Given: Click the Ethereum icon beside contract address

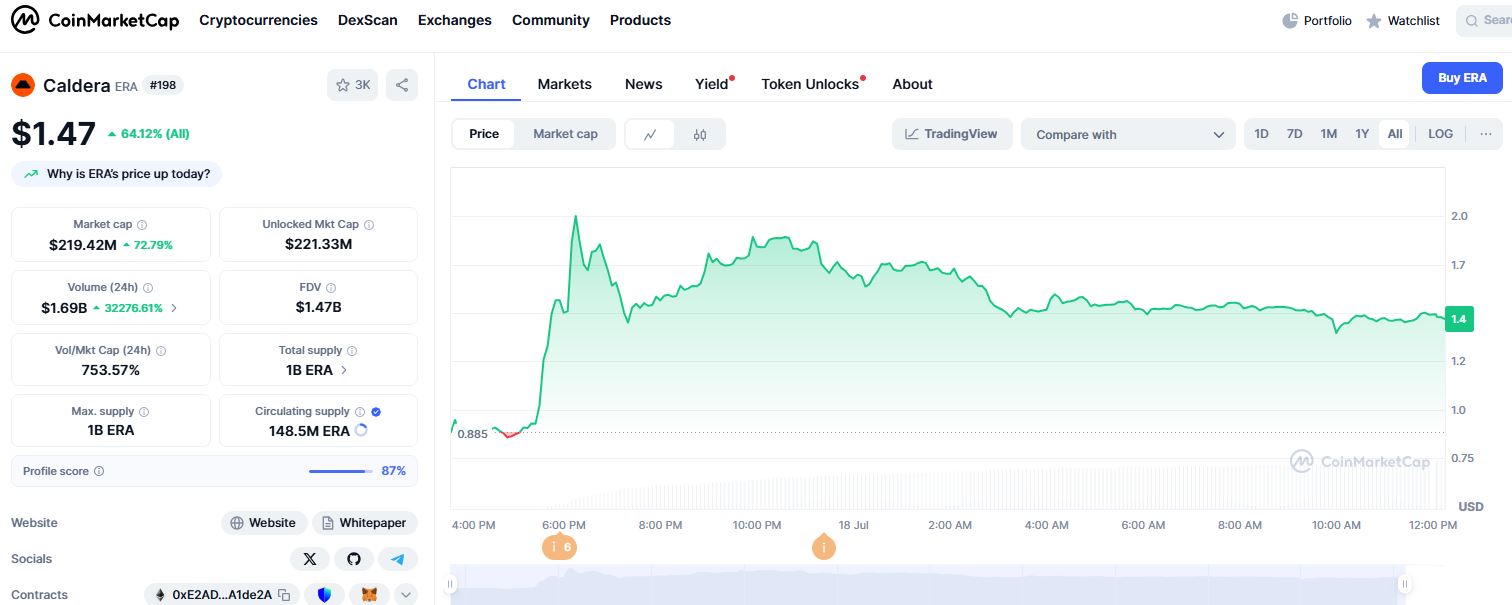Looking at the screenshot, I should click(x=160, y=595).
